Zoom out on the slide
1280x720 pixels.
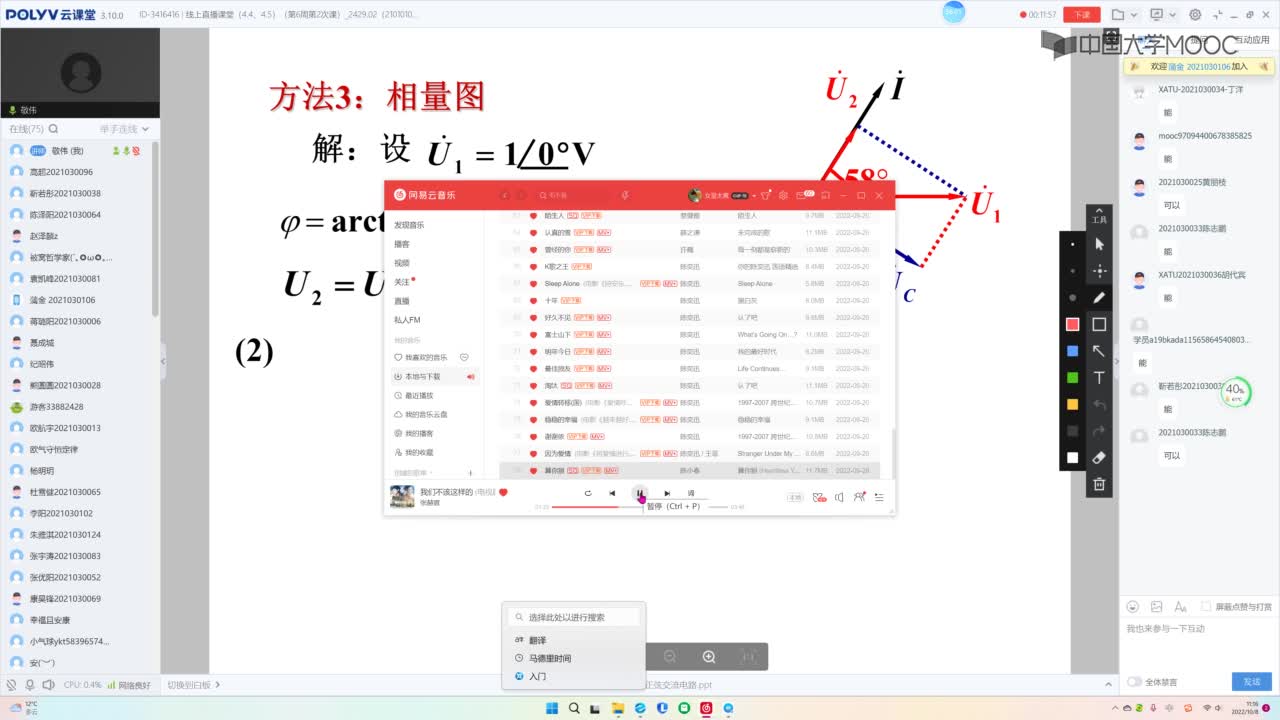click(670, 656)
